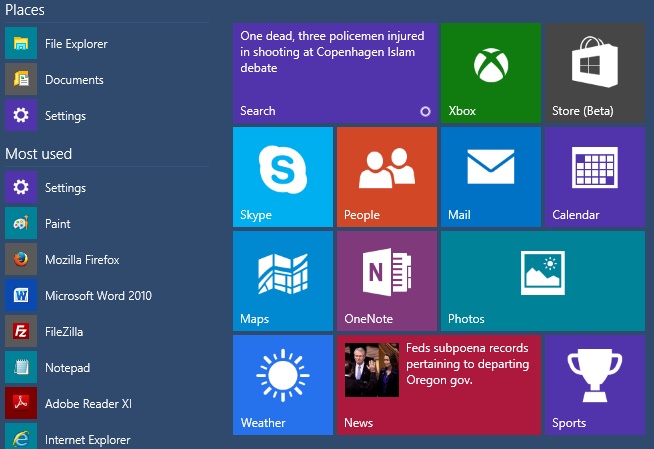Open the Store (Beta) tile
Screen dimensions: 654x449
(x=595, y=73)
